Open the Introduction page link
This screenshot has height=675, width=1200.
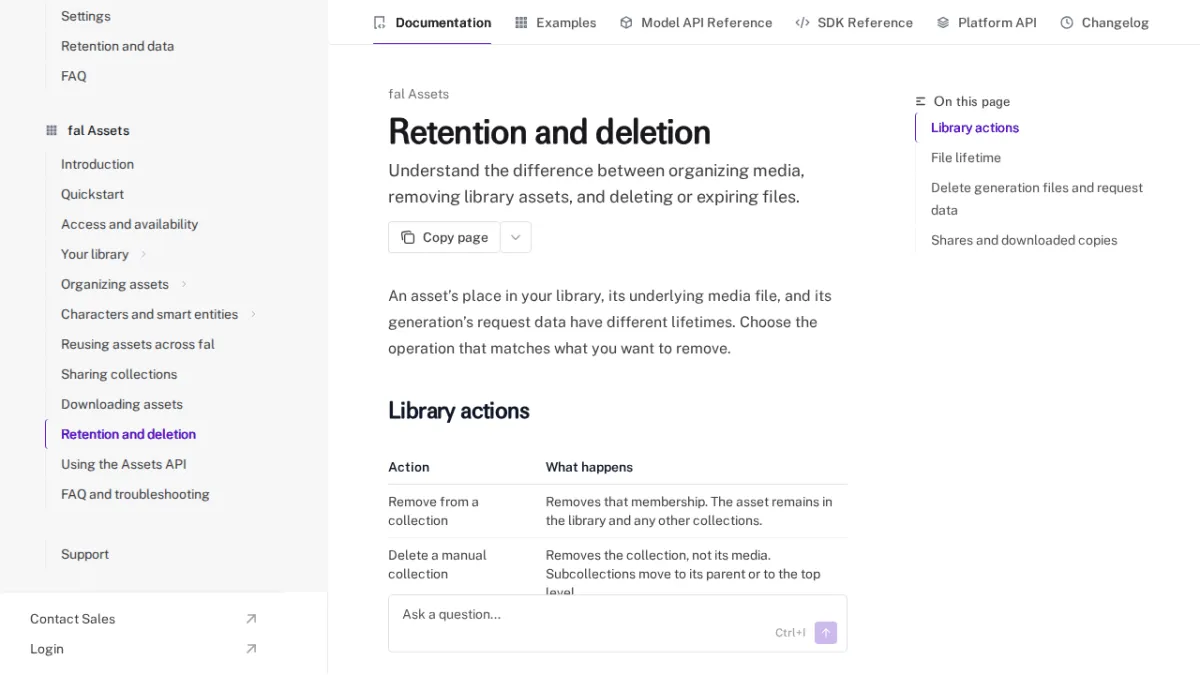pos(97,164)
